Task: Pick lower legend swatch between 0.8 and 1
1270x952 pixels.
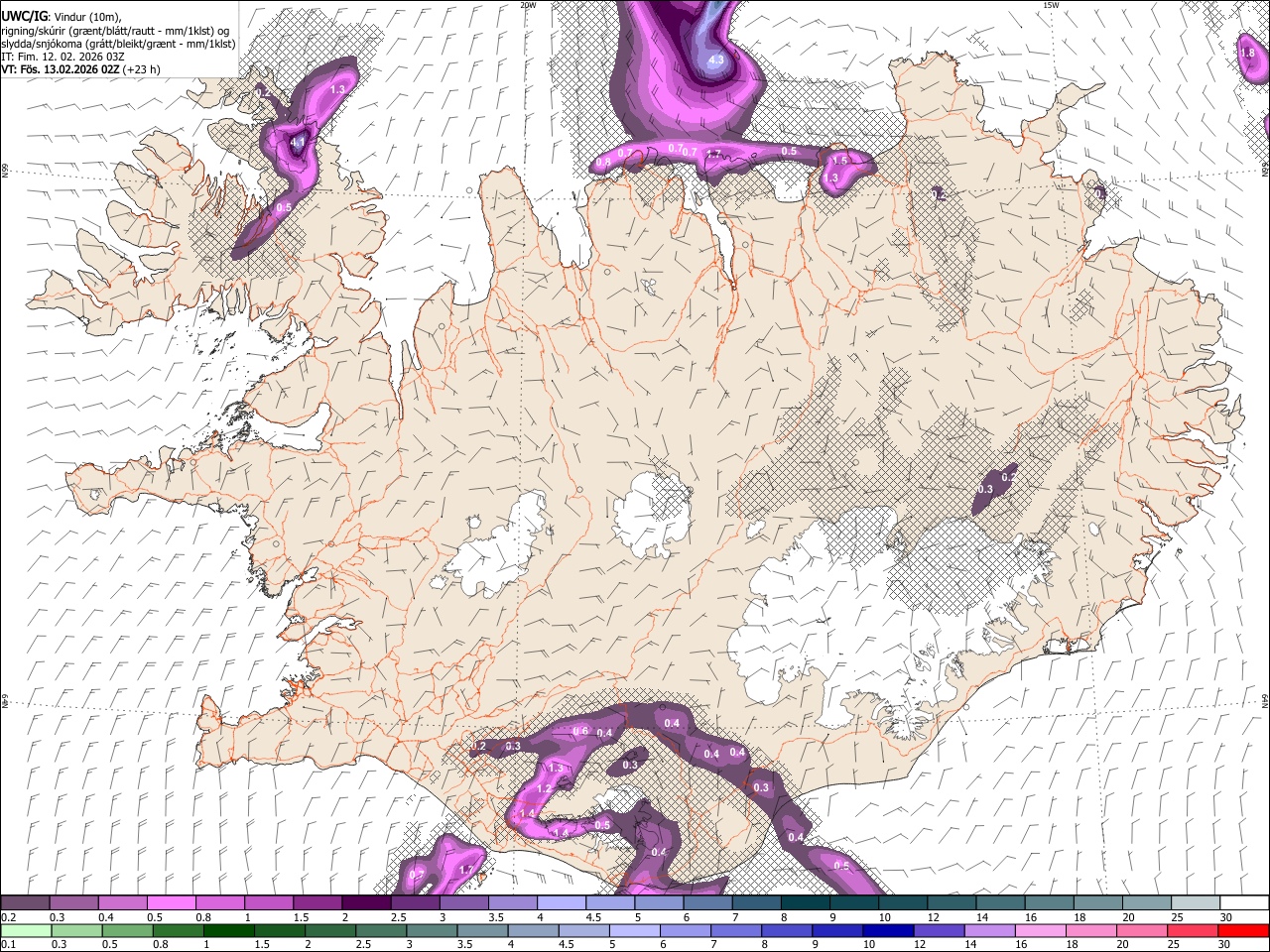Action: (178, 930)
